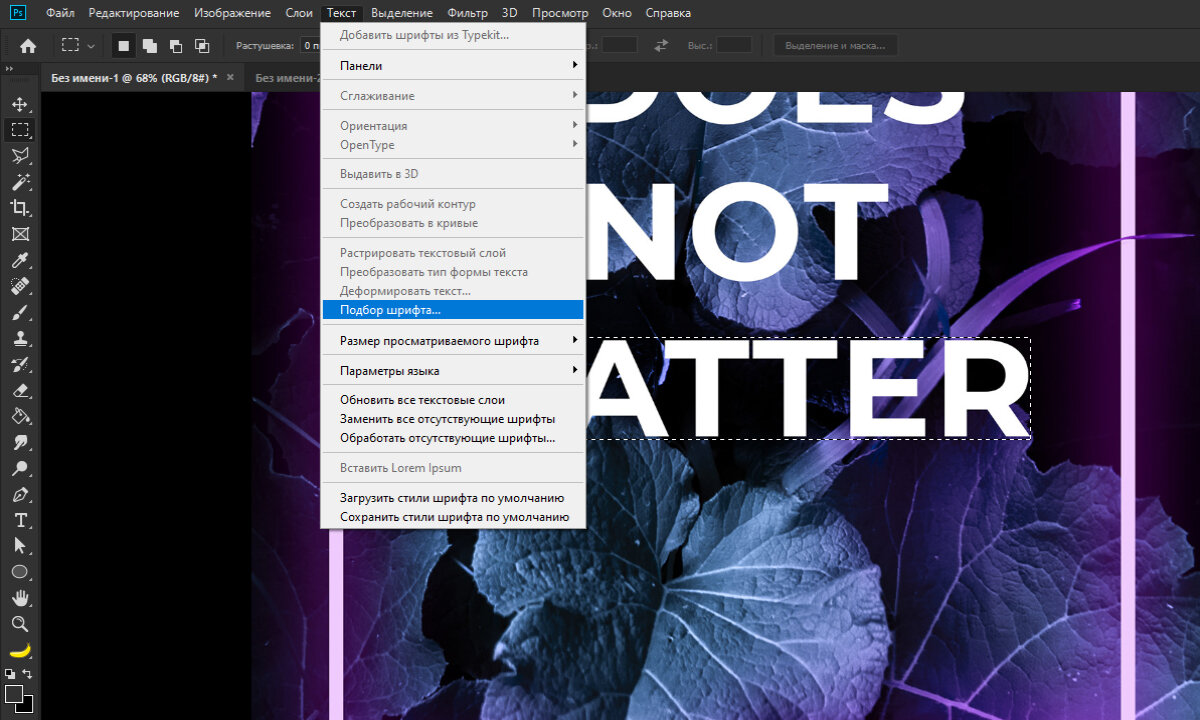The width and height of the screenshot is (1200, 720).
Task: Select the Eyedropper tool
Action: pos(19,260)
